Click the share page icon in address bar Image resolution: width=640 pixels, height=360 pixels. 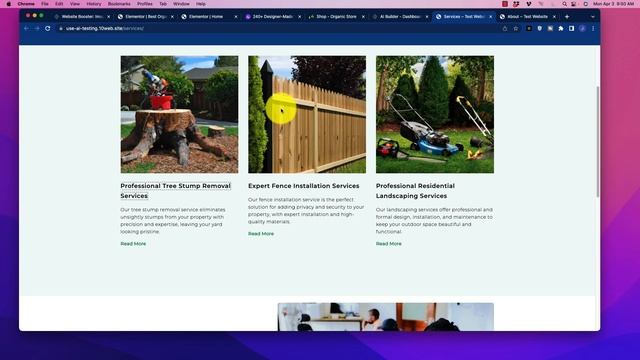[505, 29]
